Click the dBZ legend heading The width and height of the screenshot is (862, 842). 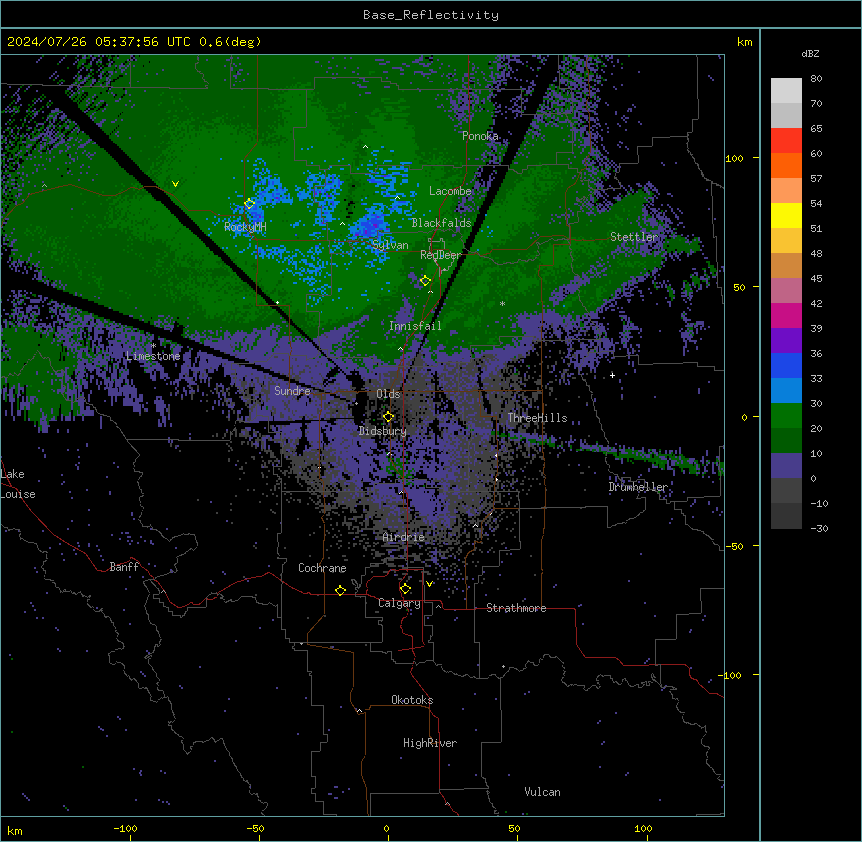pyautogui.click(x=810, y=54)
